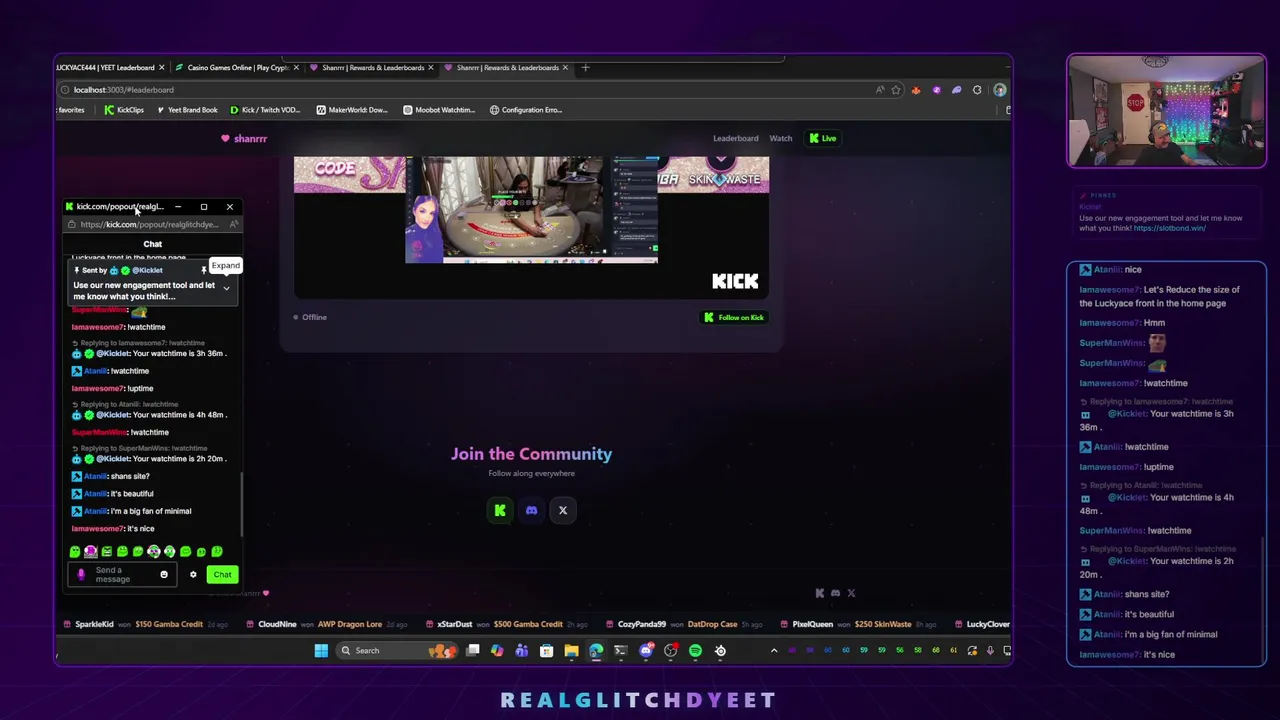1280x720 pixels.
Task: Click the purple microphone icon in chat input
Action: click(x=81, y=574)
